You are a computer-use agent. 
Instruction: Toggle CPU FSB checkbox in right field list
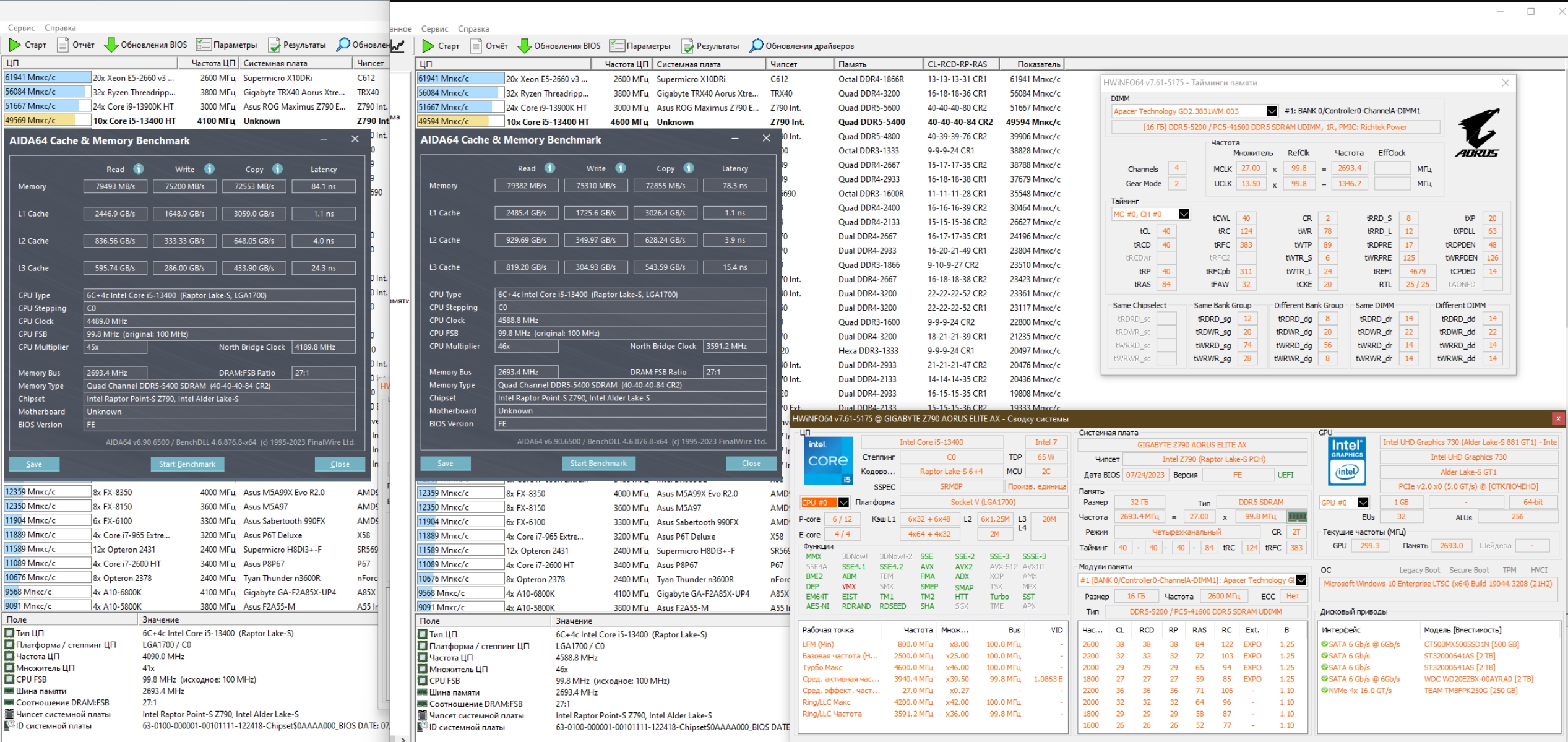(x=423, y=681)
